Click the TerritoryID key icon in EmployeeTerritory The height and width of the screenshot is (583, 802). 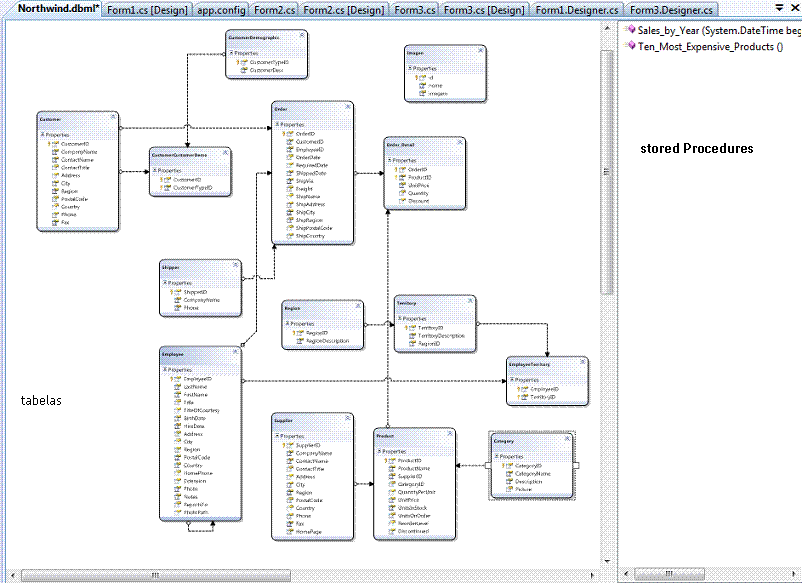523,397
